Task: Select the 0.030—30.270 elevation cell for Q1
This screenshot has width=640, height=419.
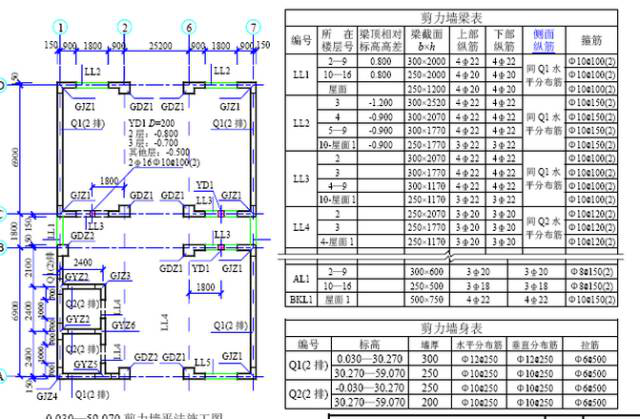Action: [370, 359]
